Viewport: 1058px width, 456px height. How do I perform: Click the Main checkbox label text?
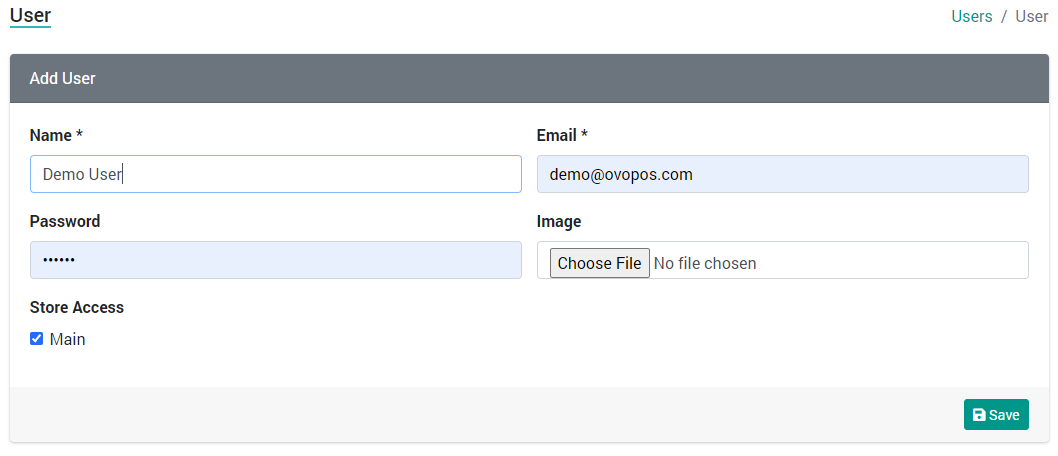coord(67,339)
